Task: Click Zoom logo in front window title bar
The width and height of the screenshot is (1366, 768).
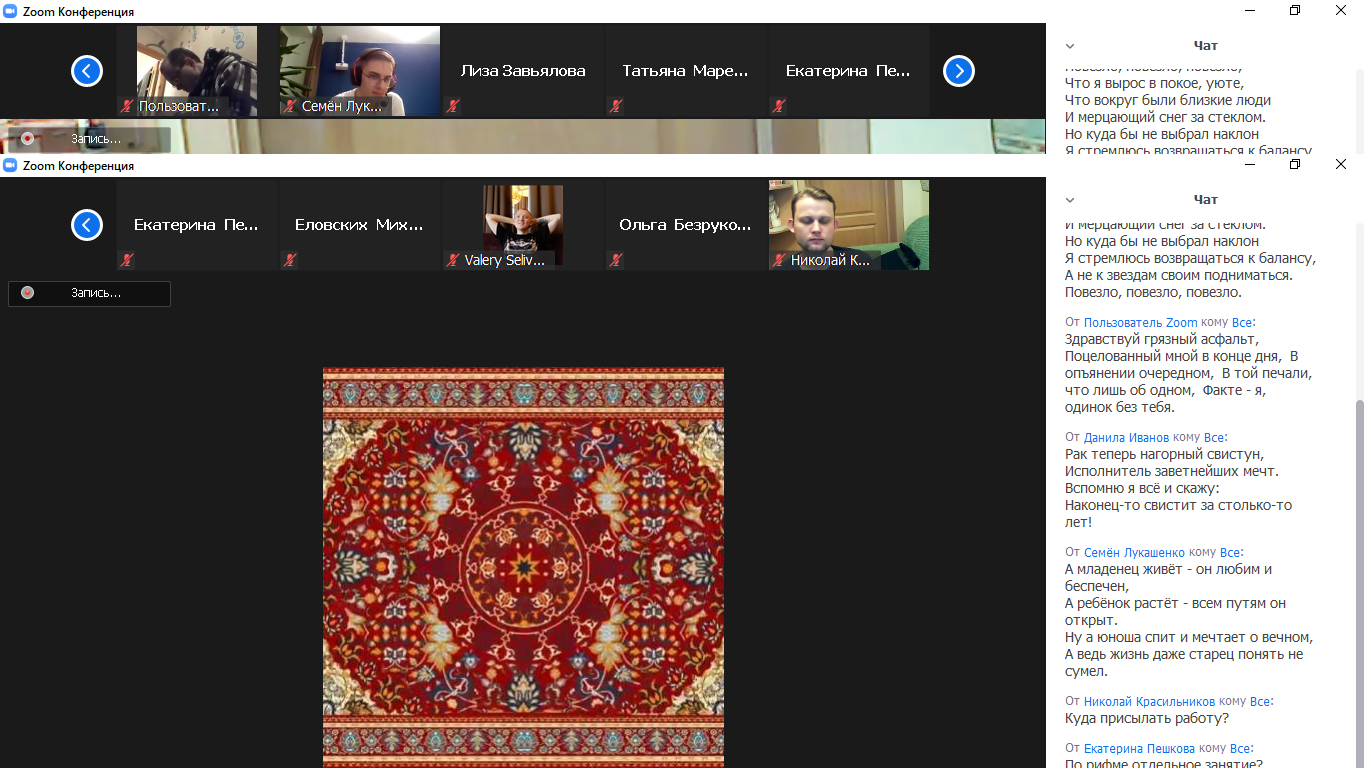Action: coord(11,165)
